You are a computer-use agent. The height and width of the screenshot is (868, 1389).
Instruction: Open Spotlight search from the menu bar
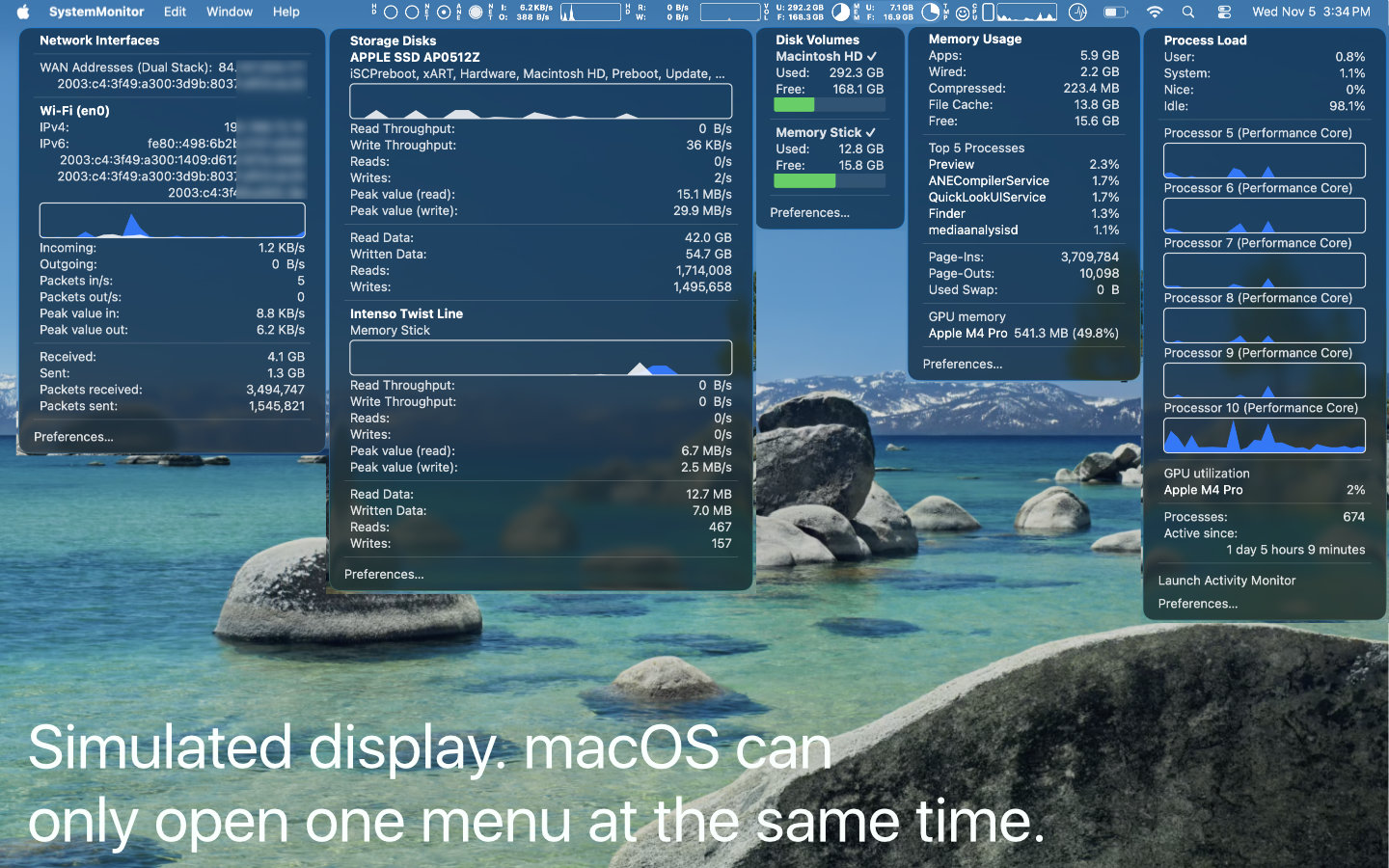pyautogui.click(x=1188, y=12)
